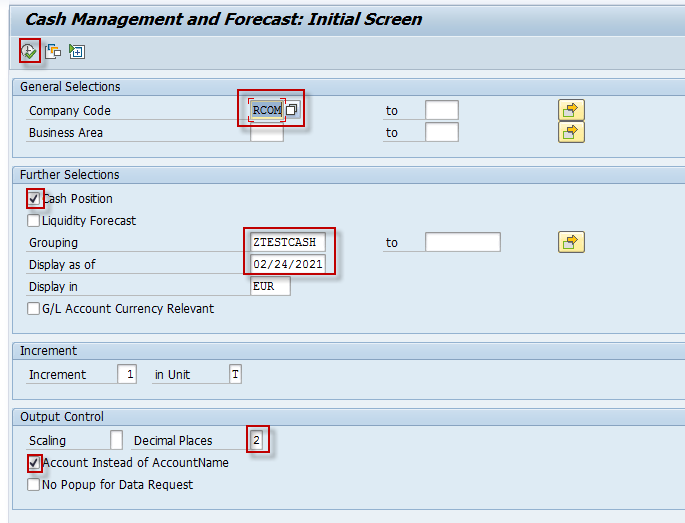Click the Business Area 'to' field

[442, 132]
